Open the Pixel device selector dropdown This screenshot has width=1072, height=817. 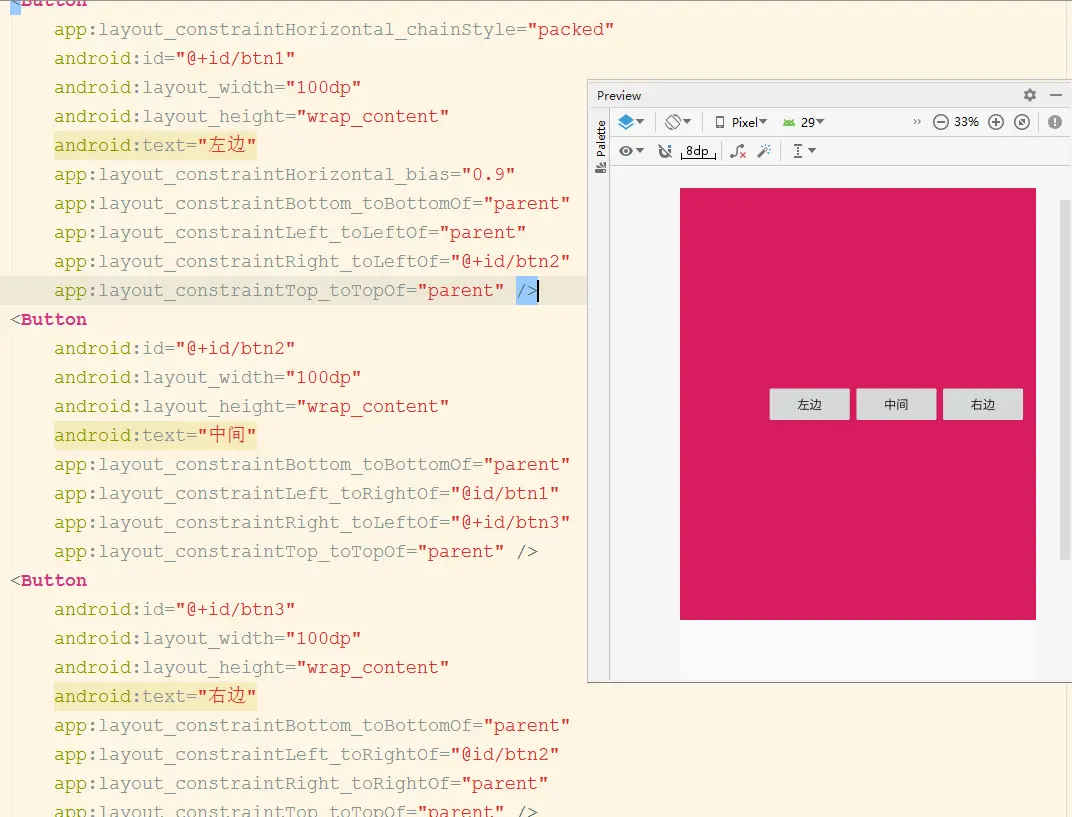point(741,122)
